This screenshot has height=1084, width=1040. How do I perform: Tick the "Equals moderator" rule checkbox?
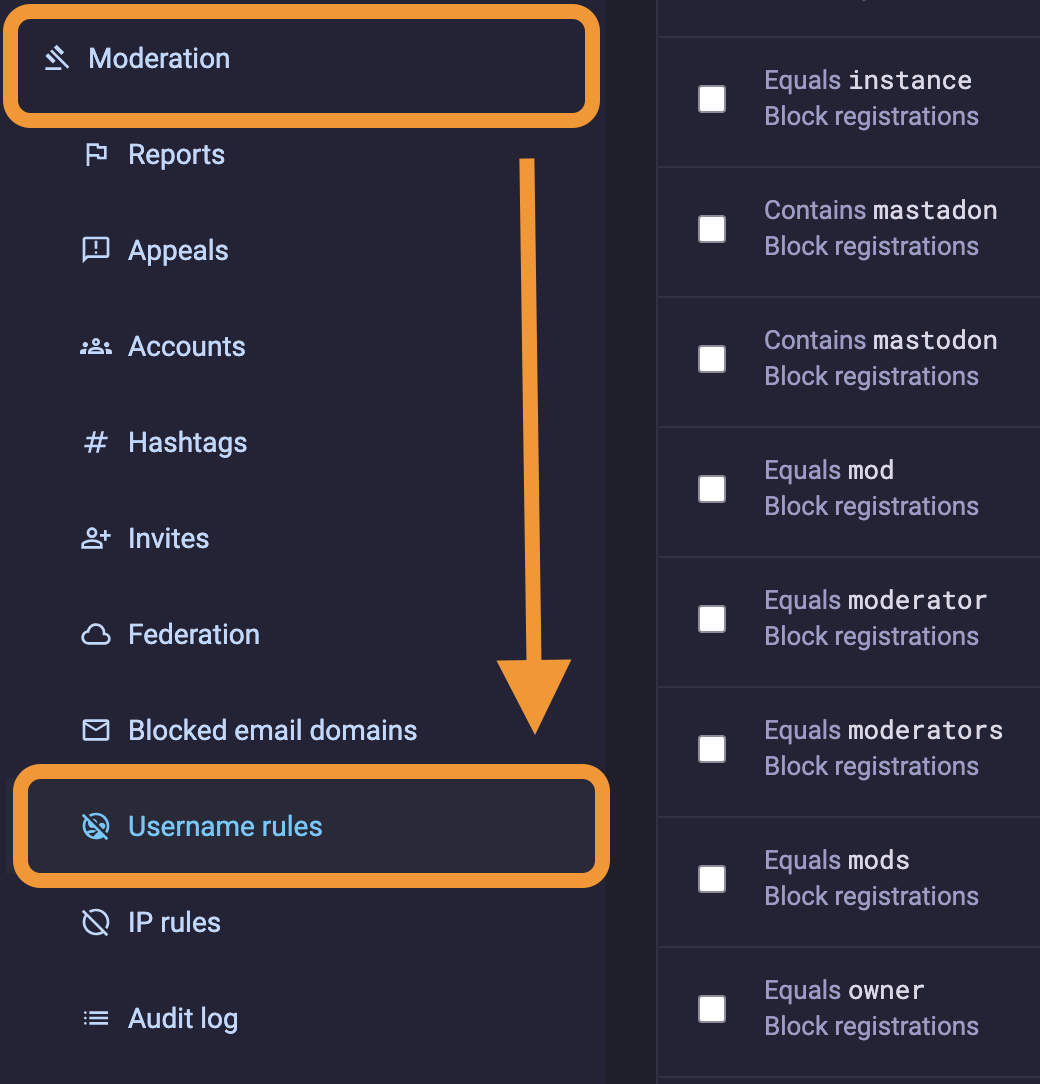pyautogui.click(x=712, y=619)
